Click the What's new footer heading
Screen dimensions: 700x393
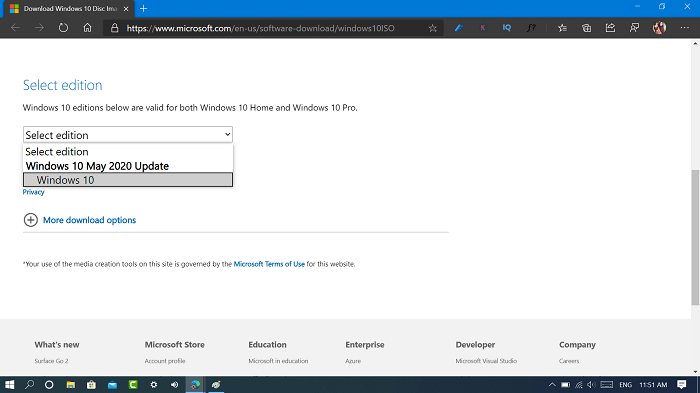(57, 345)
